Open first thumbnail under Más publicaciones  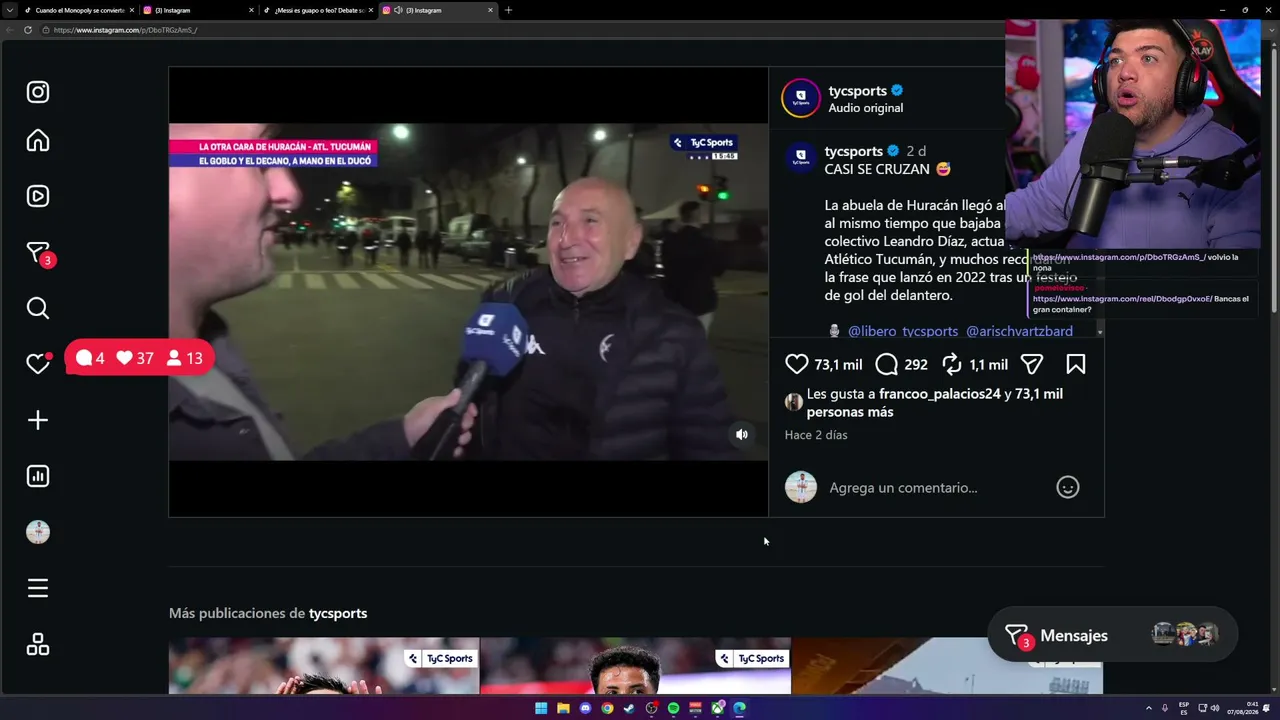click(324, 666)
